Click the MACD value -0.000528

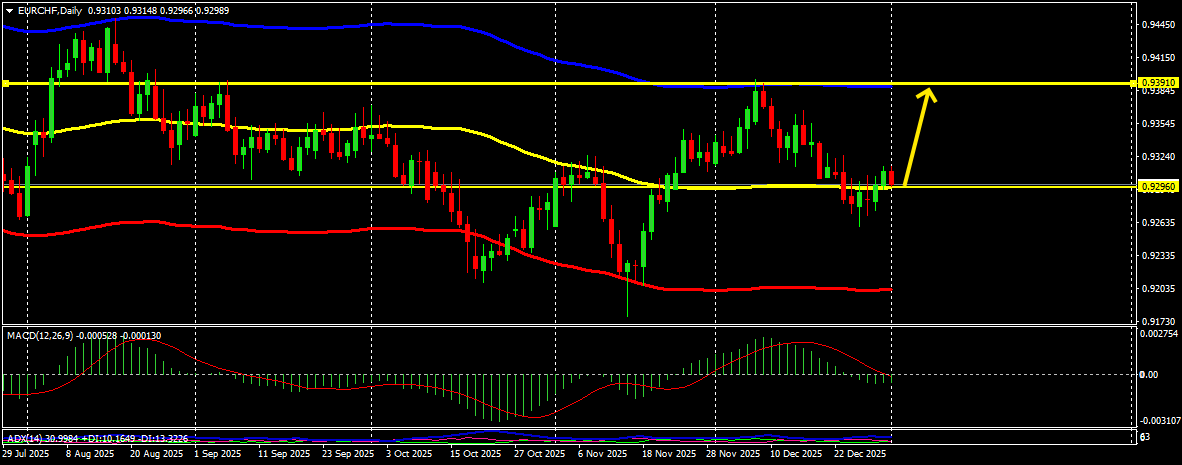click(x=95, y=335)
